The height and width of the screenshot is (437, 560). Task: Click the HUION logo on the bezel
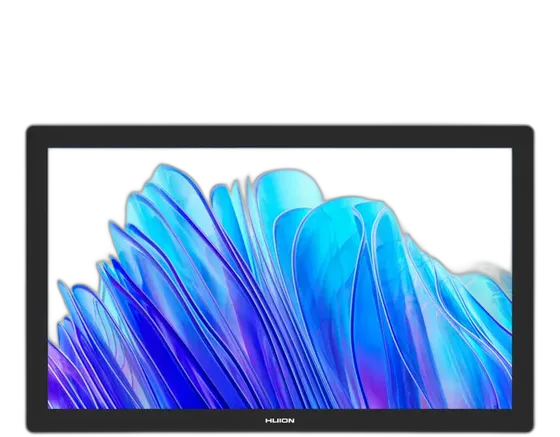click(x=280, y=421)
